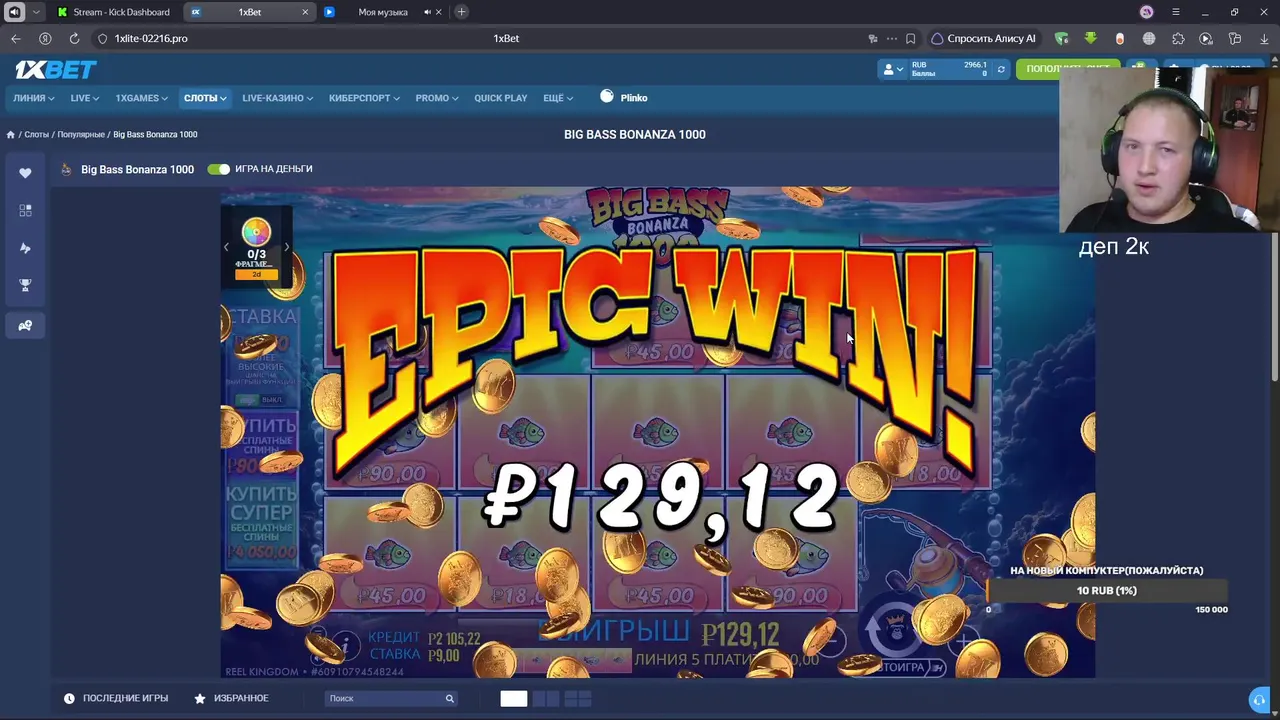Open the support chat headset icon
The image size is (1280, 720).
[1259, 699]
